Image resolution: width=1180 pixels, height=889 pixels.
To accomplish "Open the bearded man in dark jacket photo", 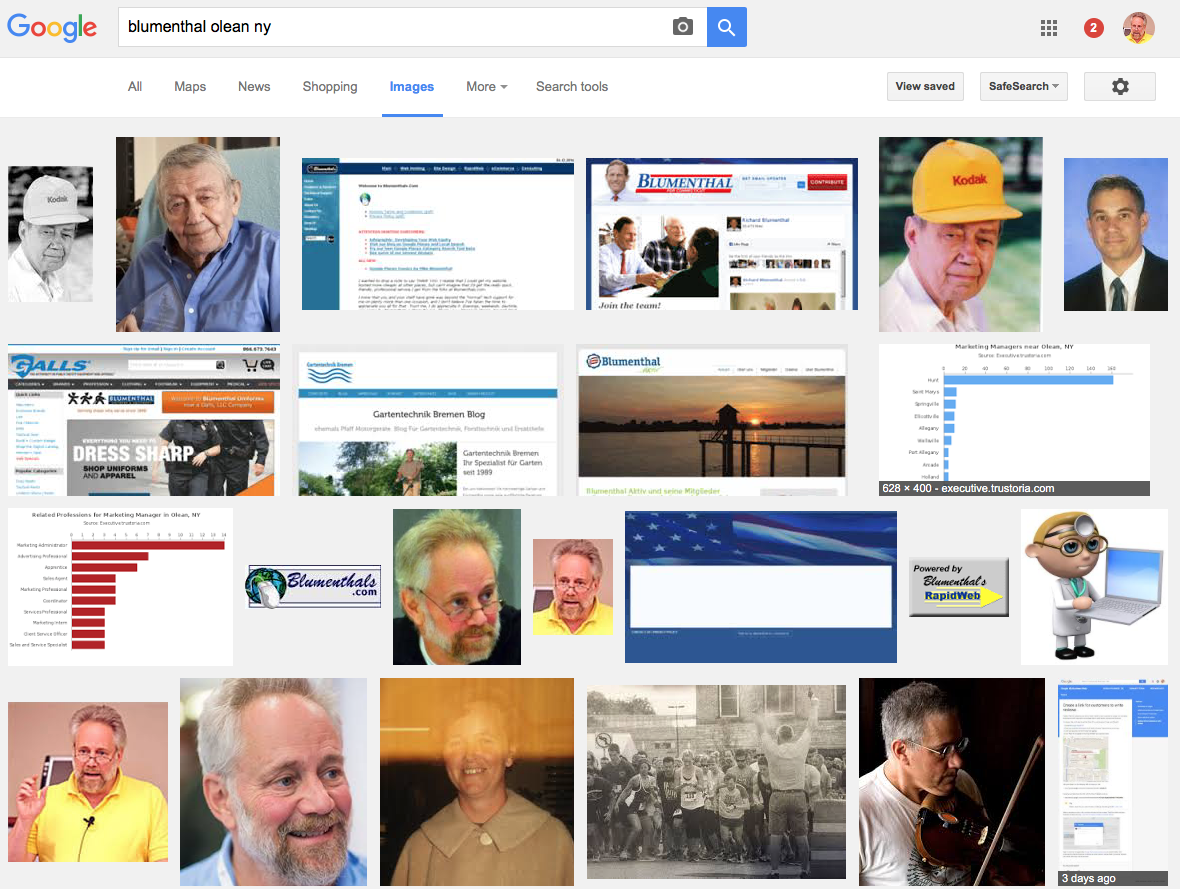I will tap(457, 587).
